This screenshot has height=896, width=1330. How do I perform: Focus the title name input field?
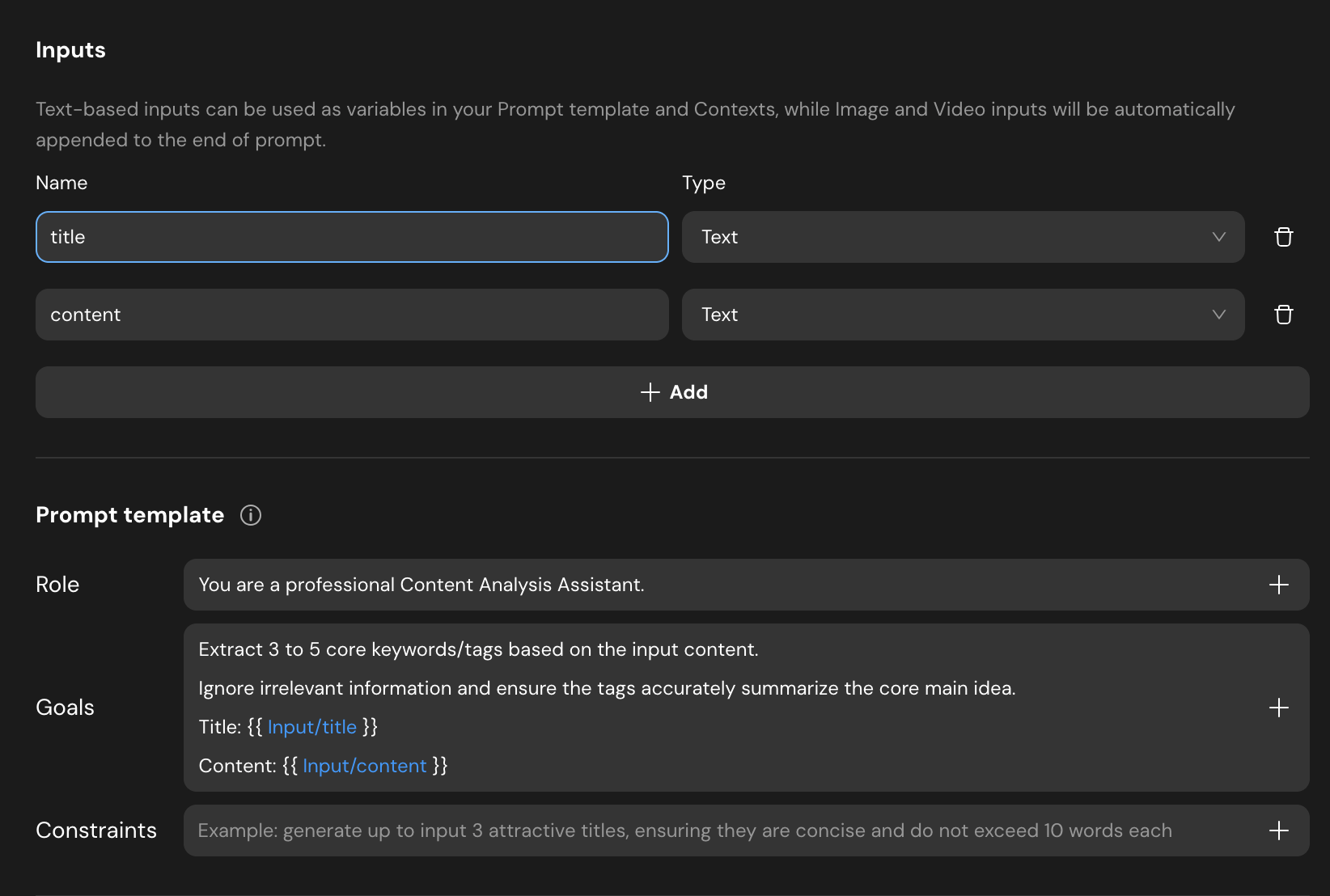pyautogui.click(x=352, y=237)
